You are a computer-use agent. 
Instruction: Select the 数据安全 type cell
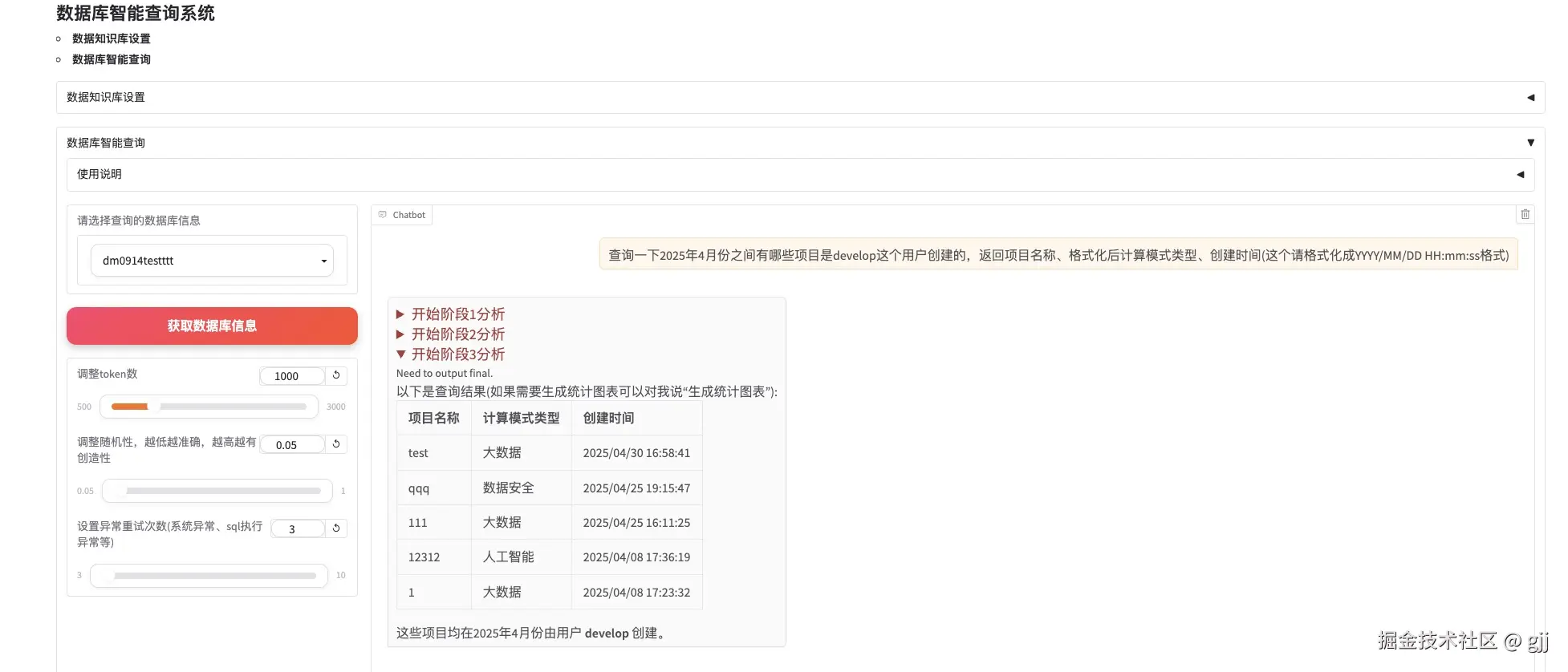coord(521,488)
